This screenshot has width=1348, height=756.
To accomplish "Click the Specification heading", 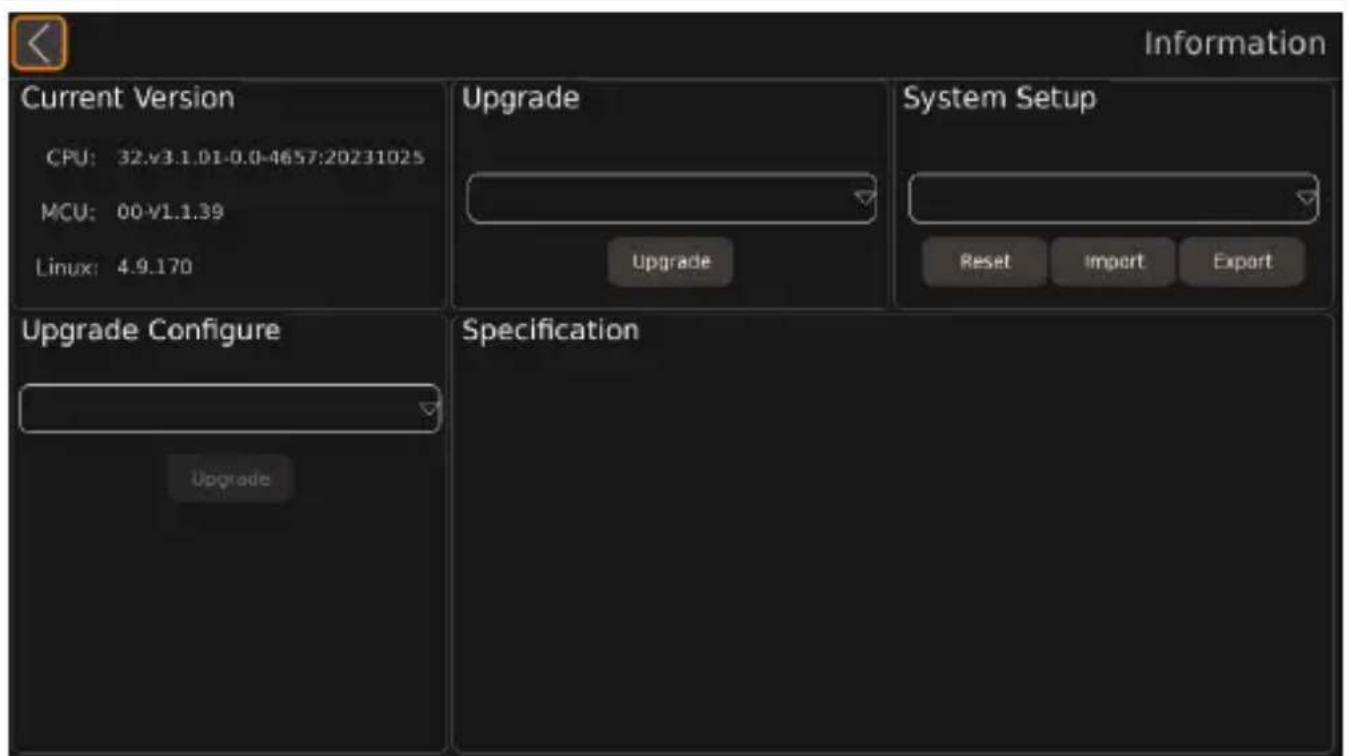I will pyautogui.click(x=550, y=331).
